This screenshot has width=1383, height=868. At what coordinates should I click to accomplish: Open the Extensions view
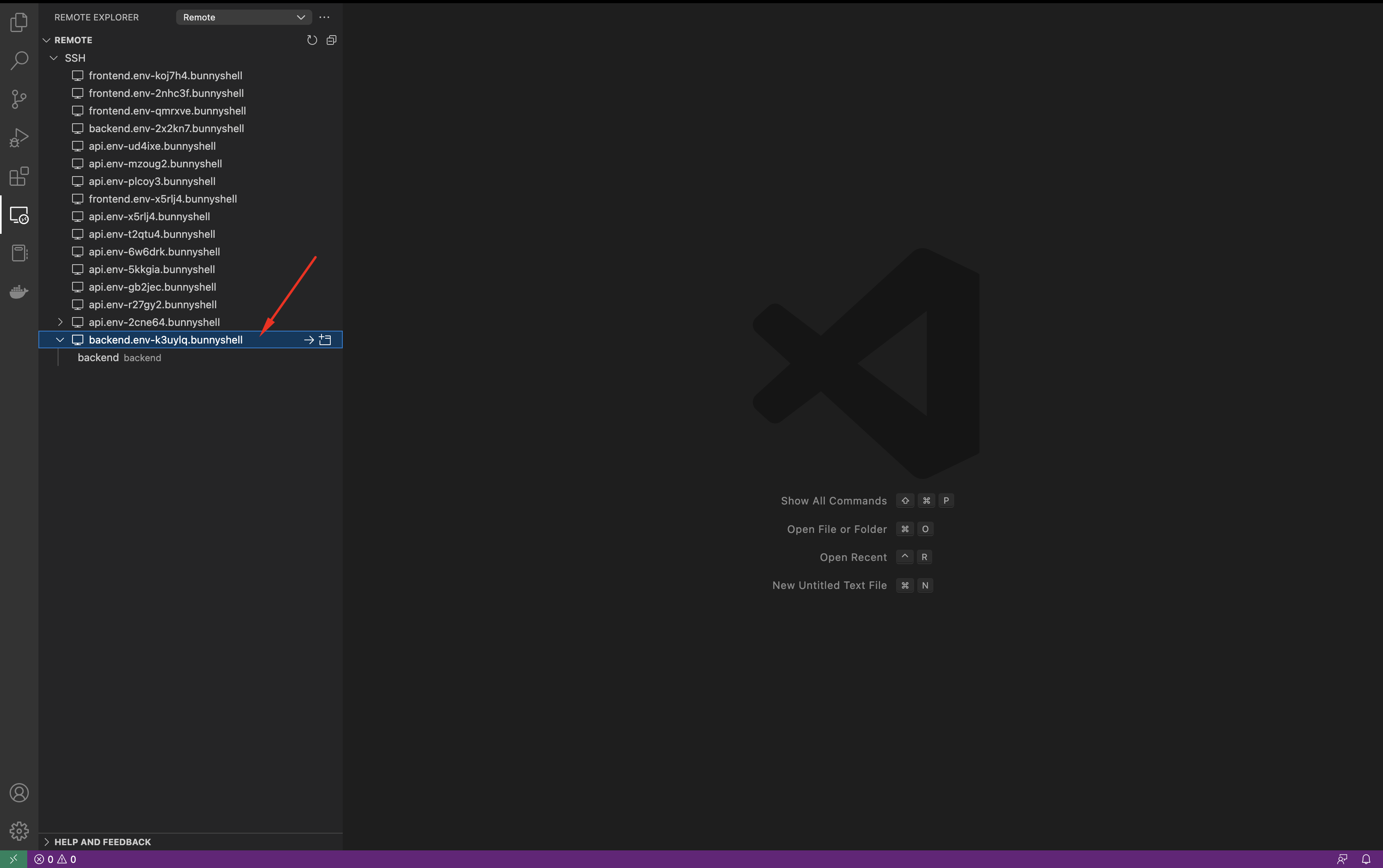tap(19, 176)
